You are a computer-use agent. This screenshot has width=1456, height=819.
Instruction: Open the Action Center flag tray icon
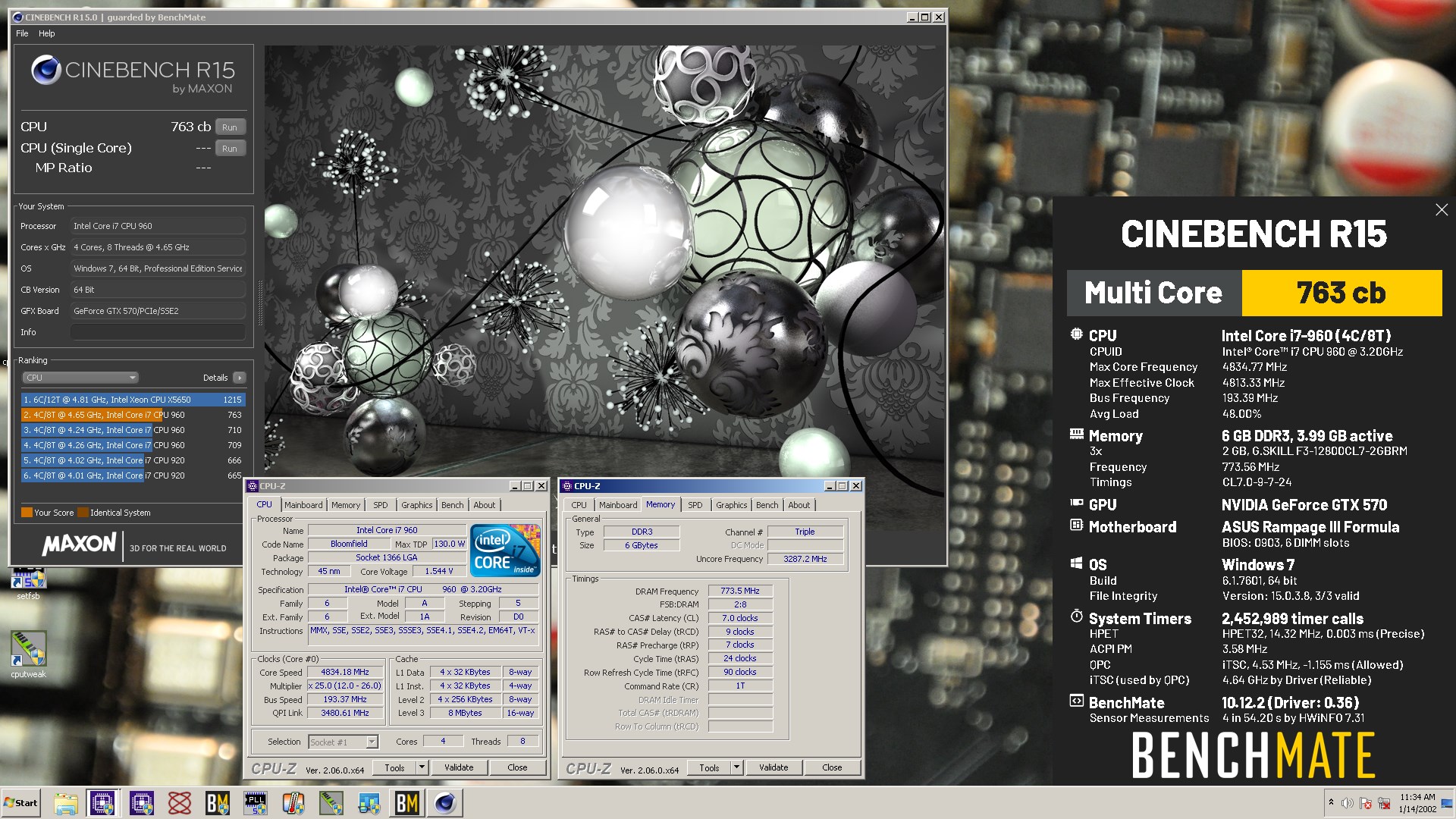[x=1366, y=803]
